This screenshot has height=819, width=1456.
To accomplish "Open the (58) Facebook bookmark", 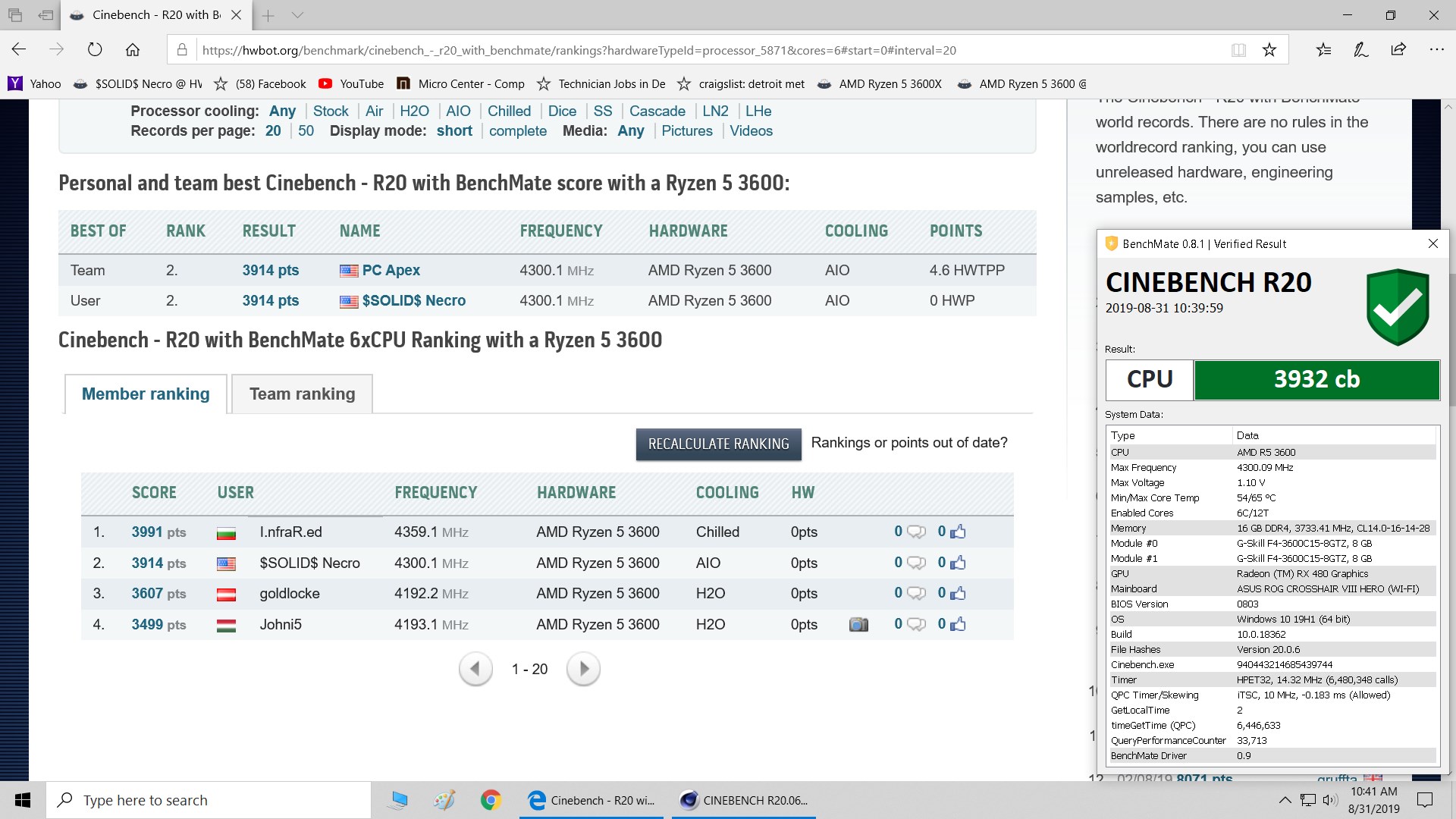I will pos(260,84).
